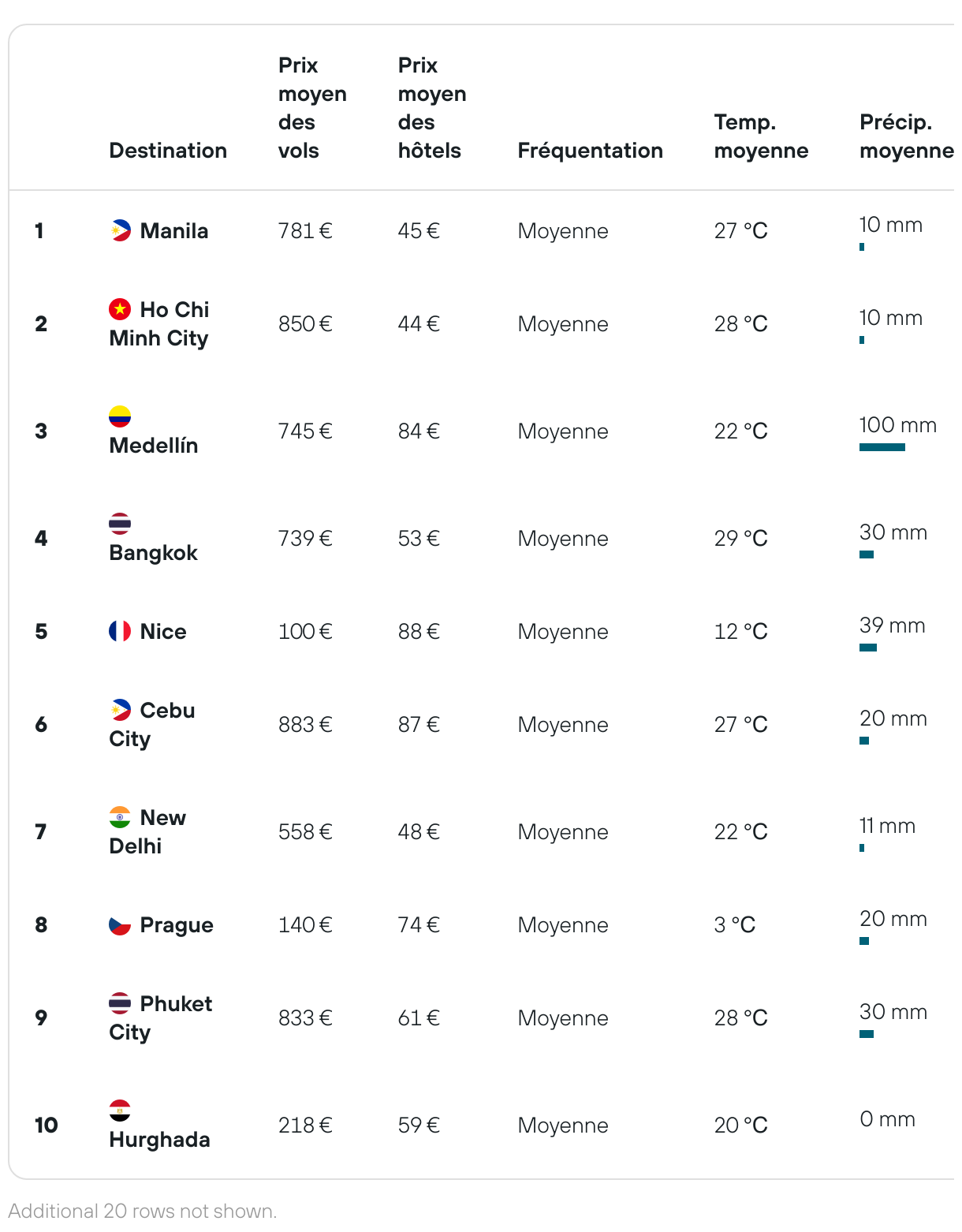Click the French flag icon next to Nice
This screenshot has width=962, height=1232.
(120, 631)
